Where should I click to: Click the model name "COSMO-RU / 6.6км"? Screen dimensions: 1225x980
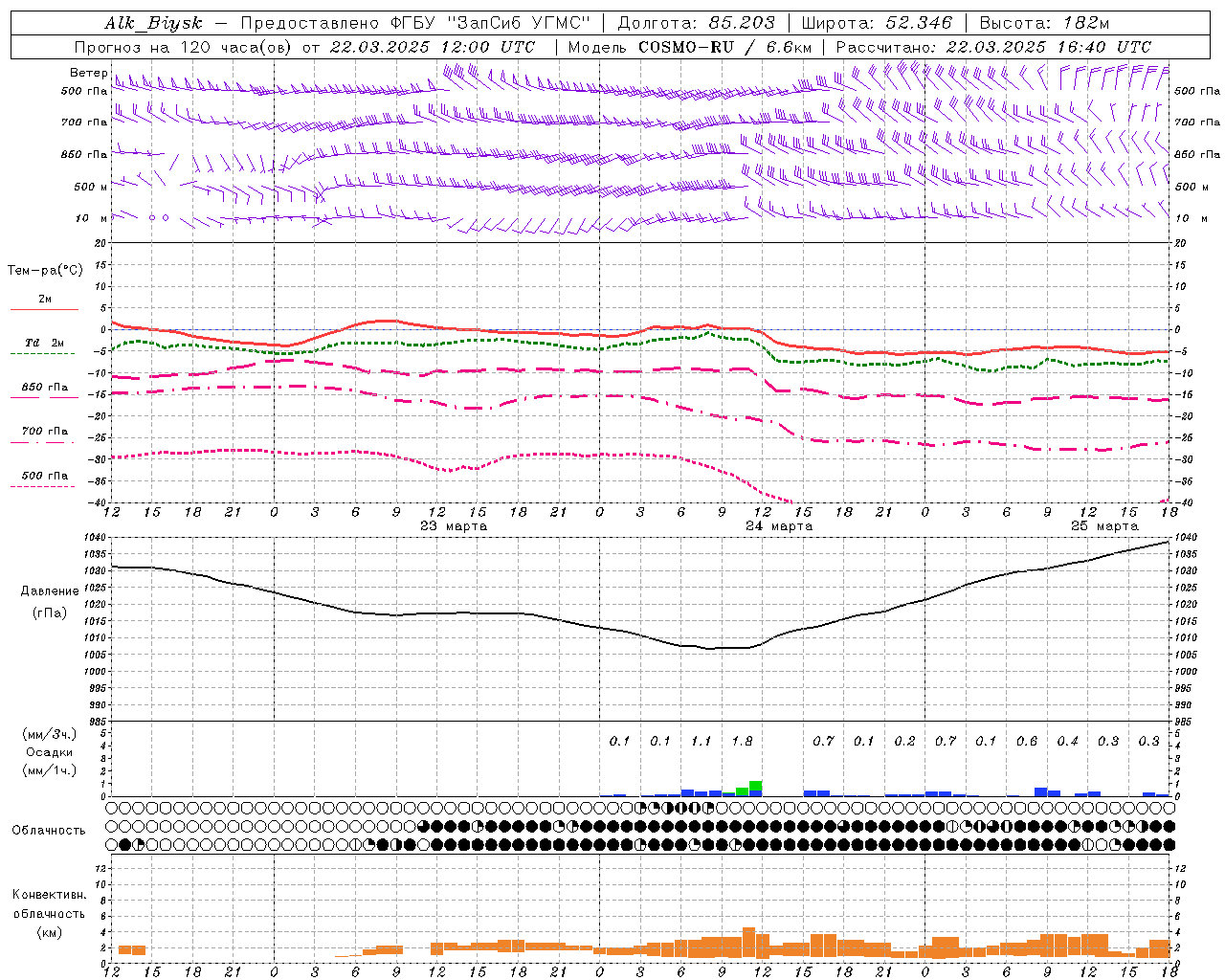click(x=724, y=47)
